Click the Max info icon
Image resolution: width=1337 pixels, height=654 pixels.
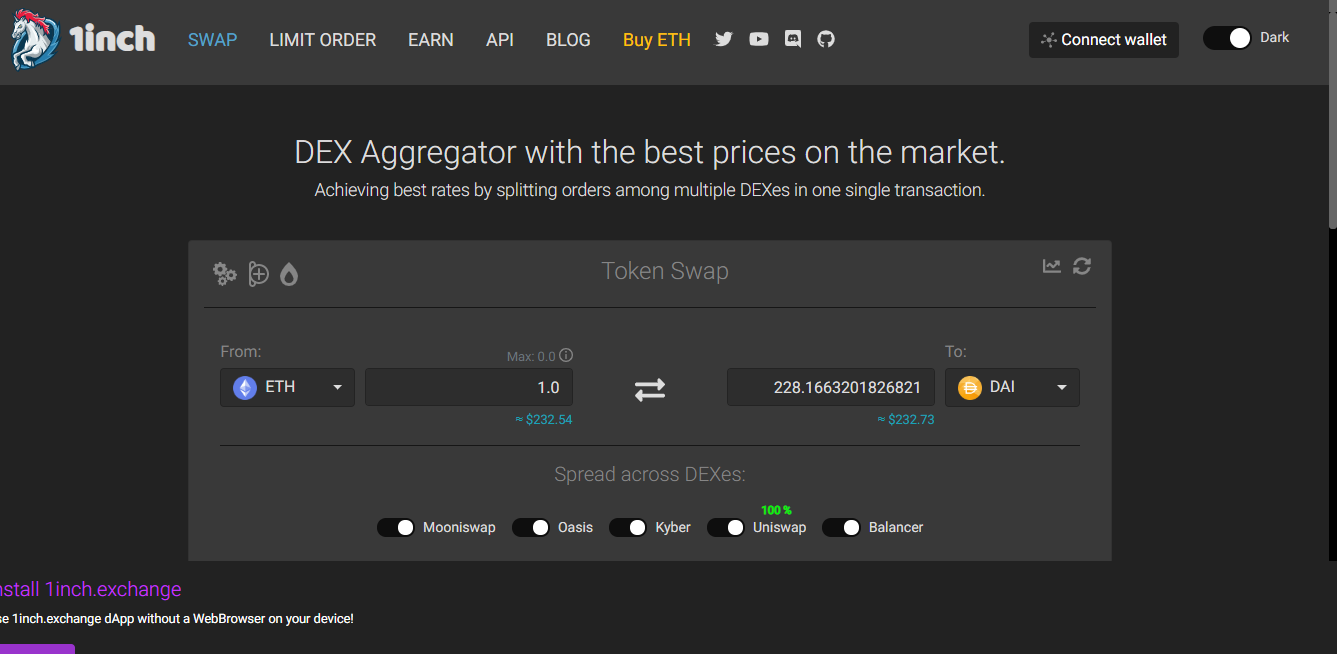tap(566, 355)
